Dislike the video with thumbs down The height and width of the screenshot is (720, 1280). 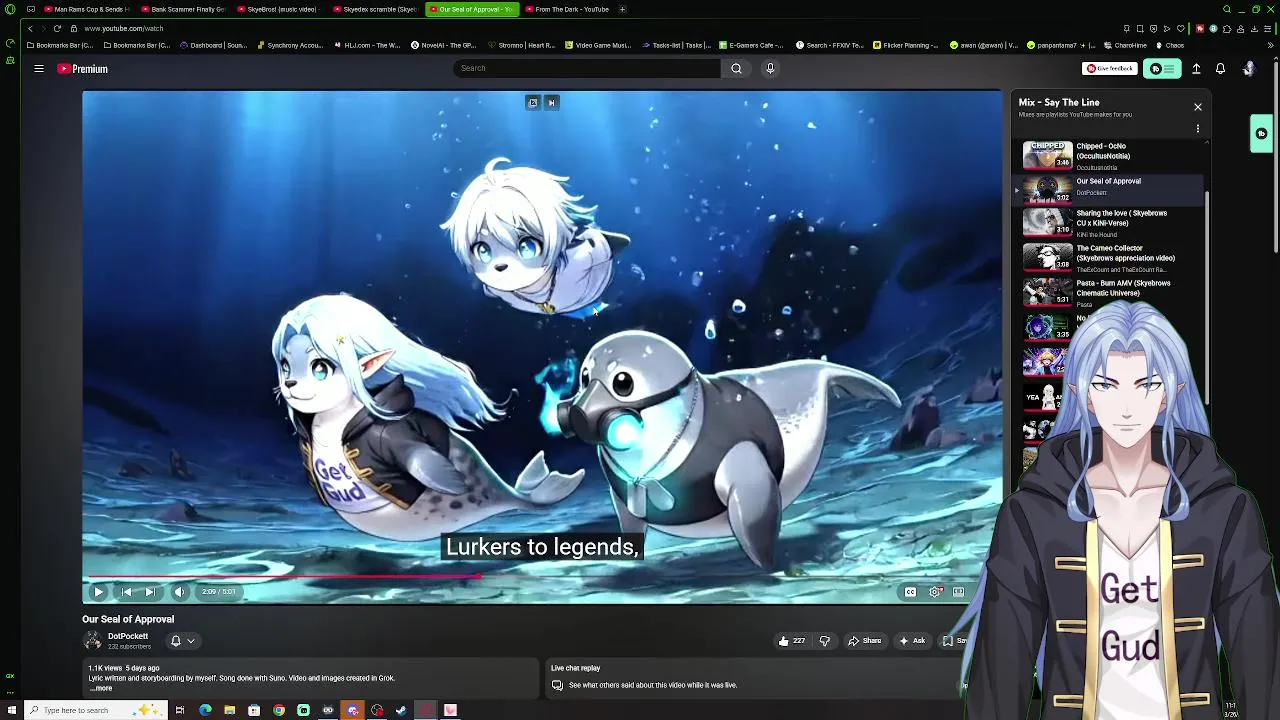[x=825, y=641]
